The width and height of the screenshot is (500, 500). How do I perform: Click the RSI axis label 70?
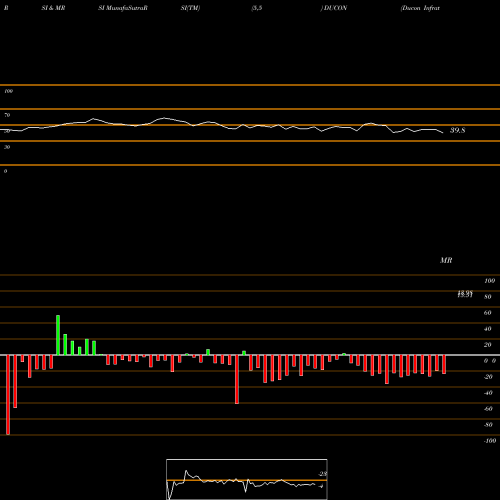tap(7, 115)
